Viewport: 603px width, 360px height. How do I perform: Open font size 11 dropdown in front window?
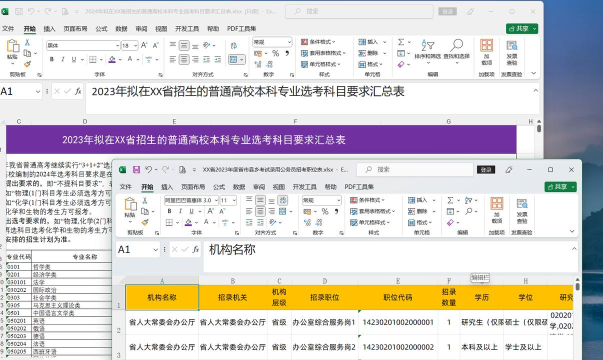point(234,200)
